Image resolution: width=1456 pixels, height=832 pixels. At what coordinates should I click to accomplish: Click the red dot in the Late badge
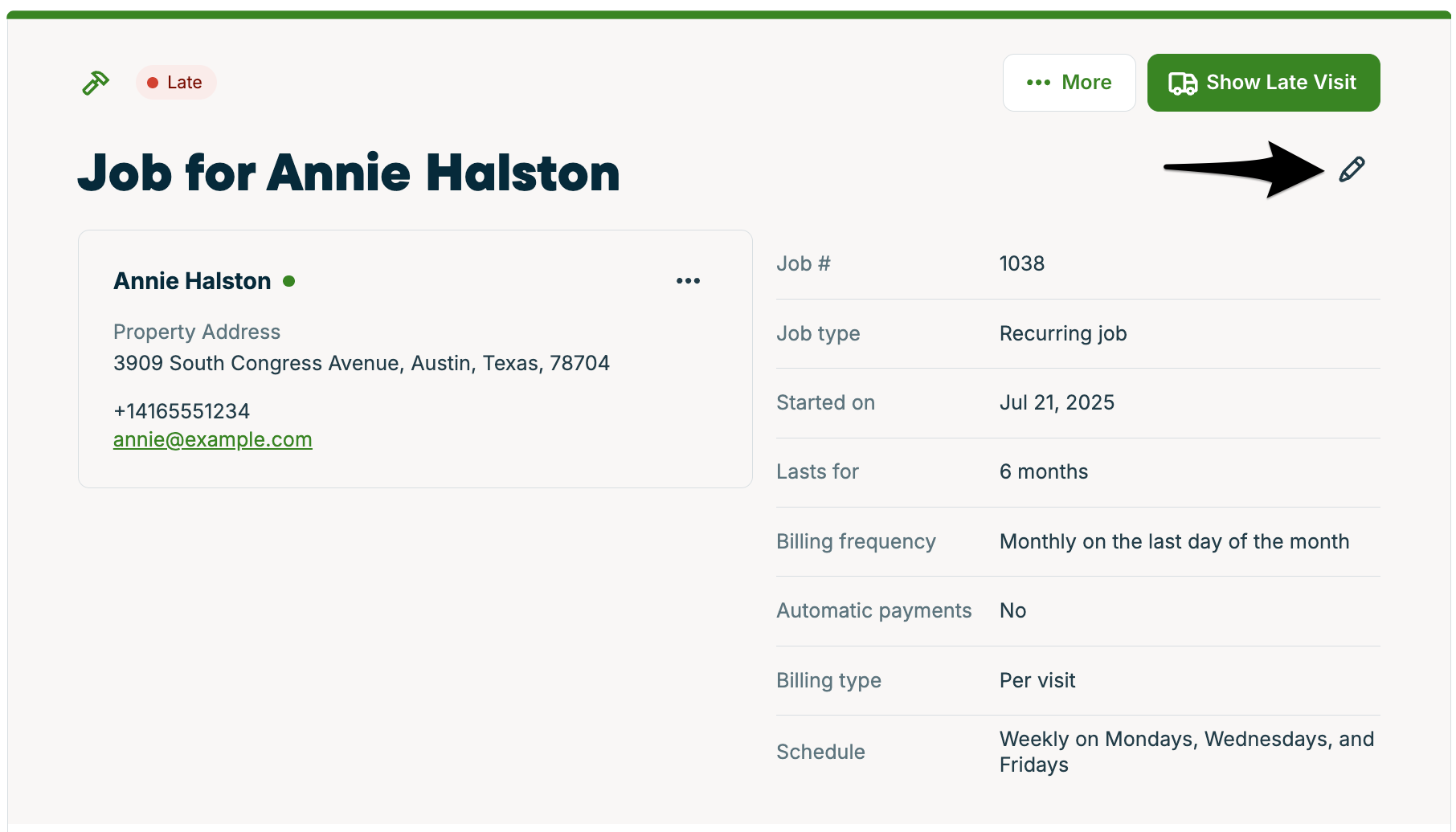coord(153,83)
